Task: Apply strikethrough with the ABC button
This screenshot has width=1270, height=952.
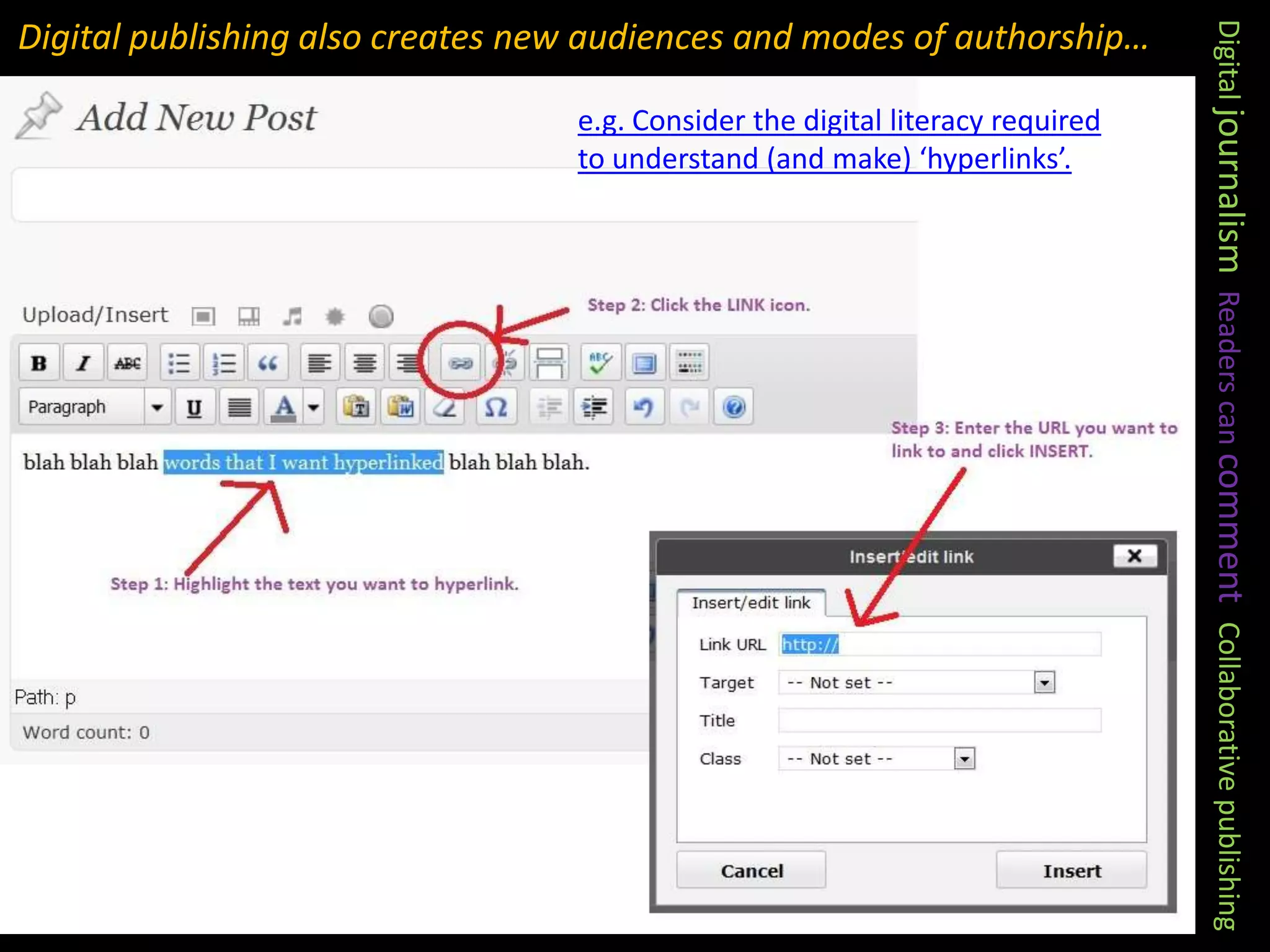Action: (128, 363)
